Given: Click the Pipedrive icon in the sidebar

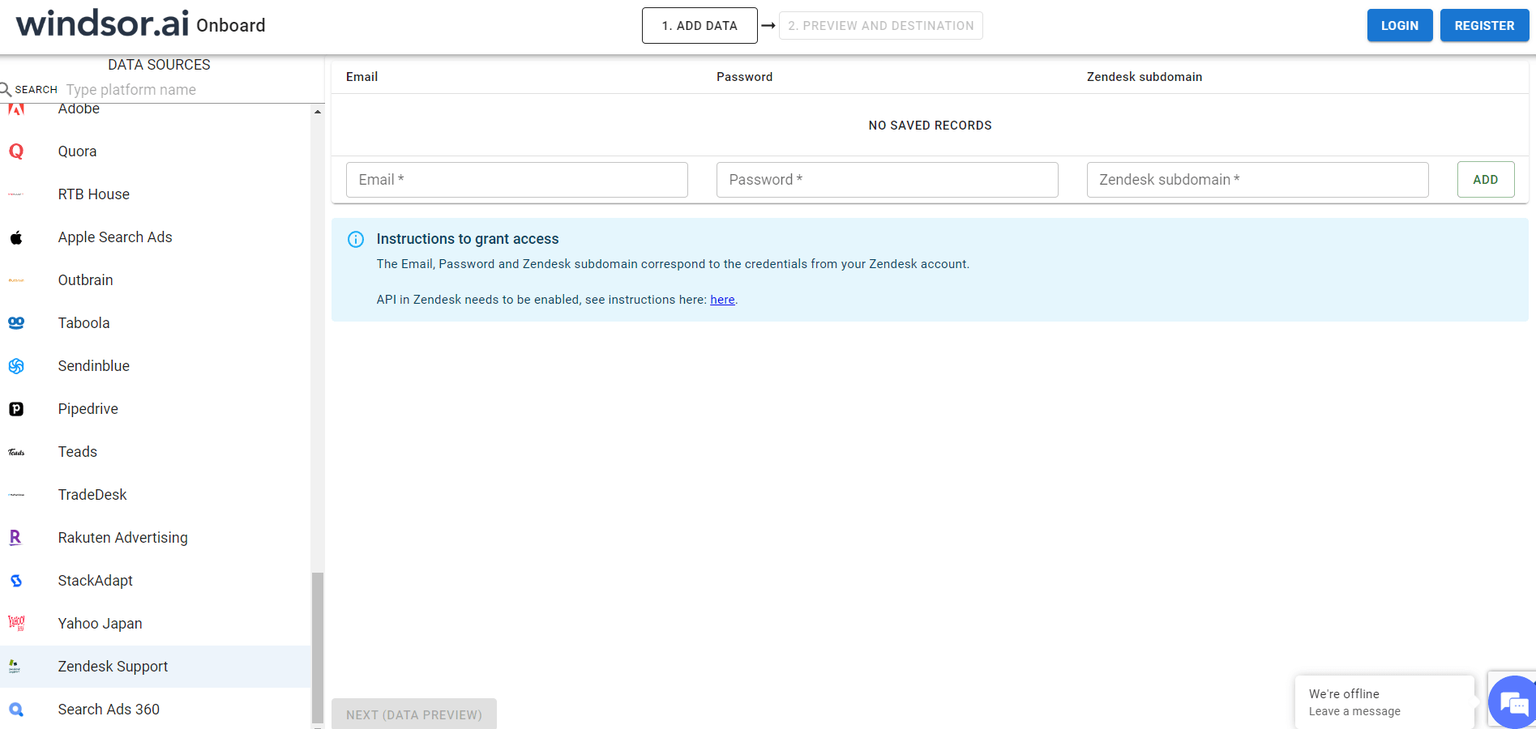Looking at the screenshot, I should tap(15, 408).
